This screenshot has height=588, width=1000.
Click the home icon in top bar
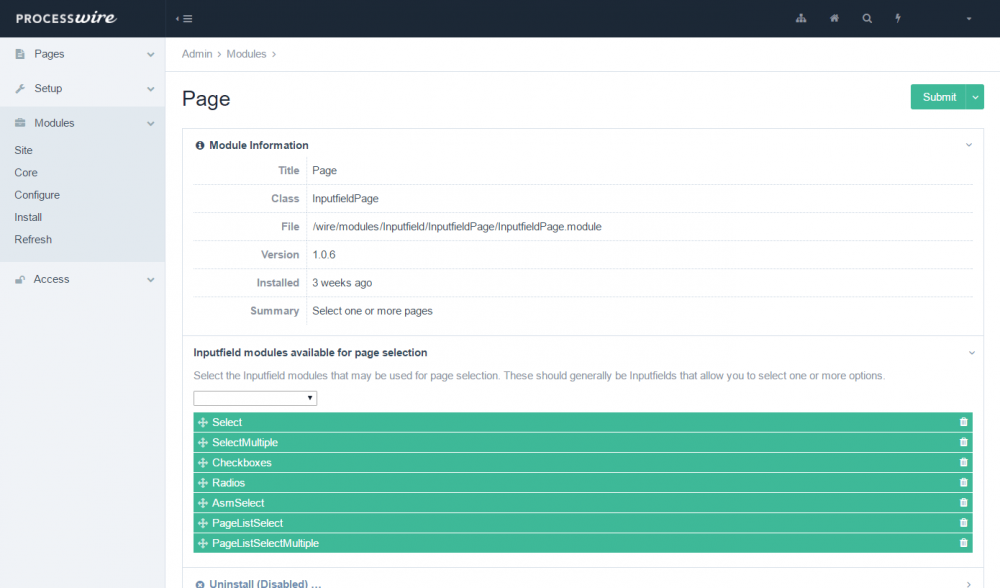pyautogui.click(x=834, y=19)
